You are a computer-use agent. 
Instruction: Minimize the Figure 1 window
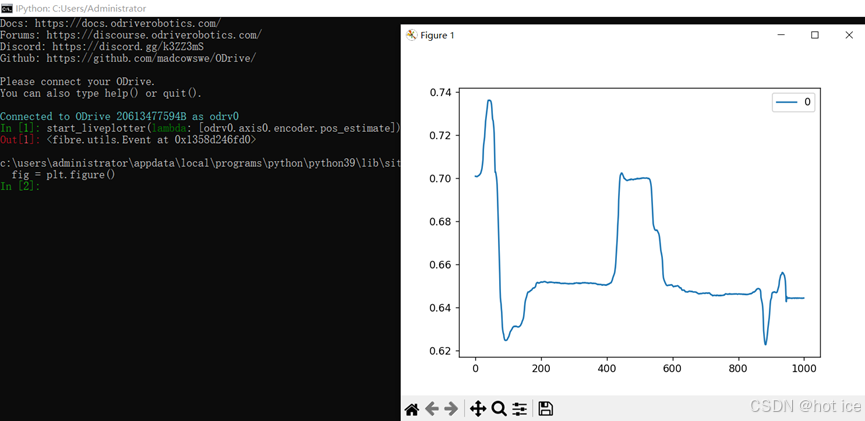[781, 35]
